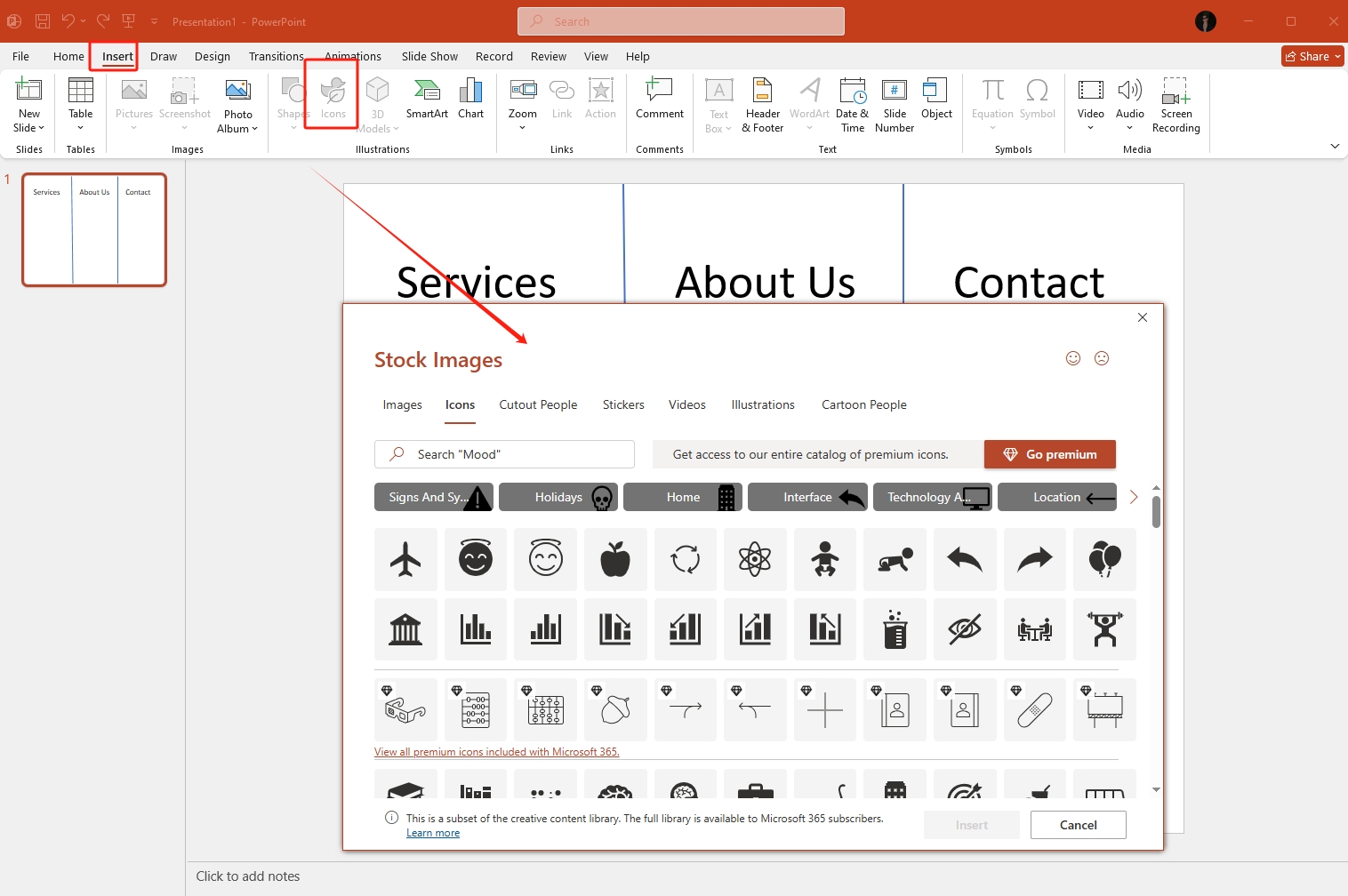1348x896 pixels.
Task: Click the SmartArt ribbon button
Action: click(427, 99)
